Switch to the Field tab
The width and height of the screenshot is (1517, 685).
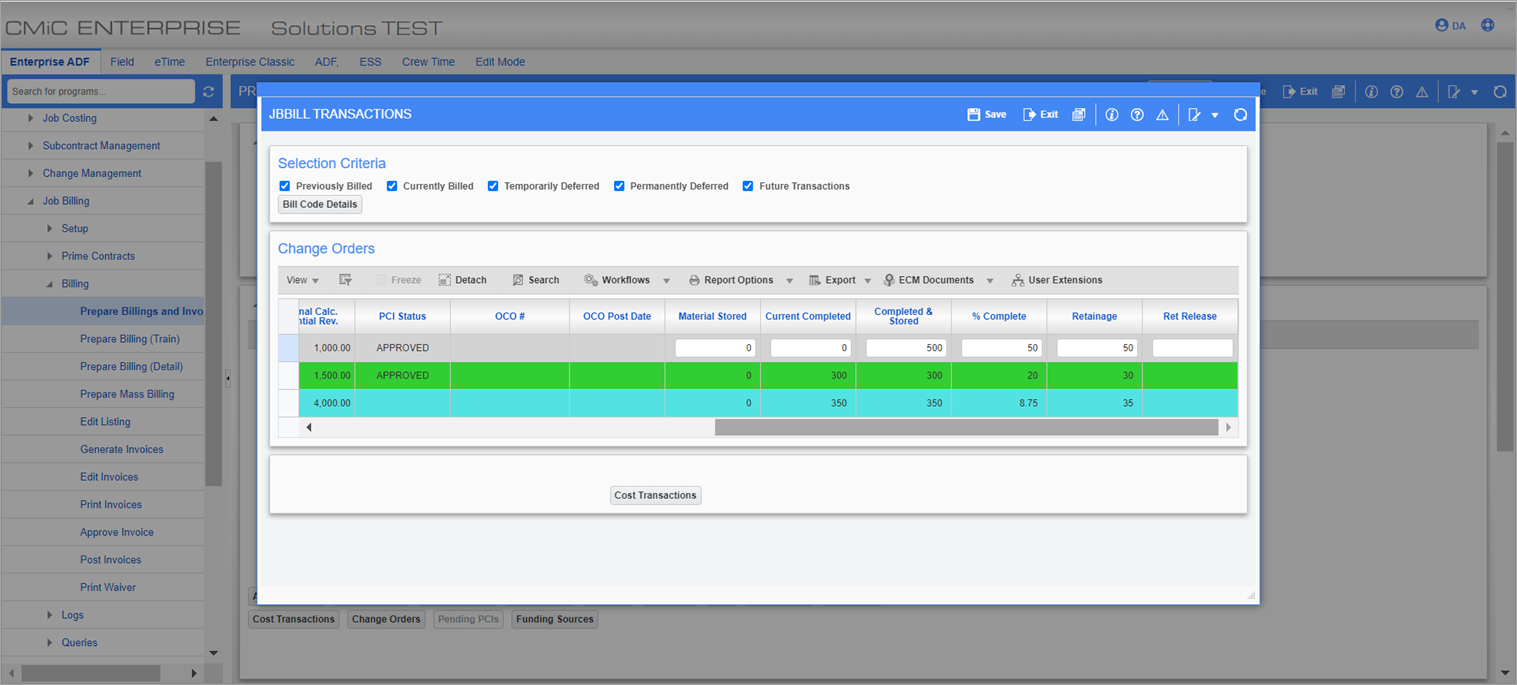(122, 62)
